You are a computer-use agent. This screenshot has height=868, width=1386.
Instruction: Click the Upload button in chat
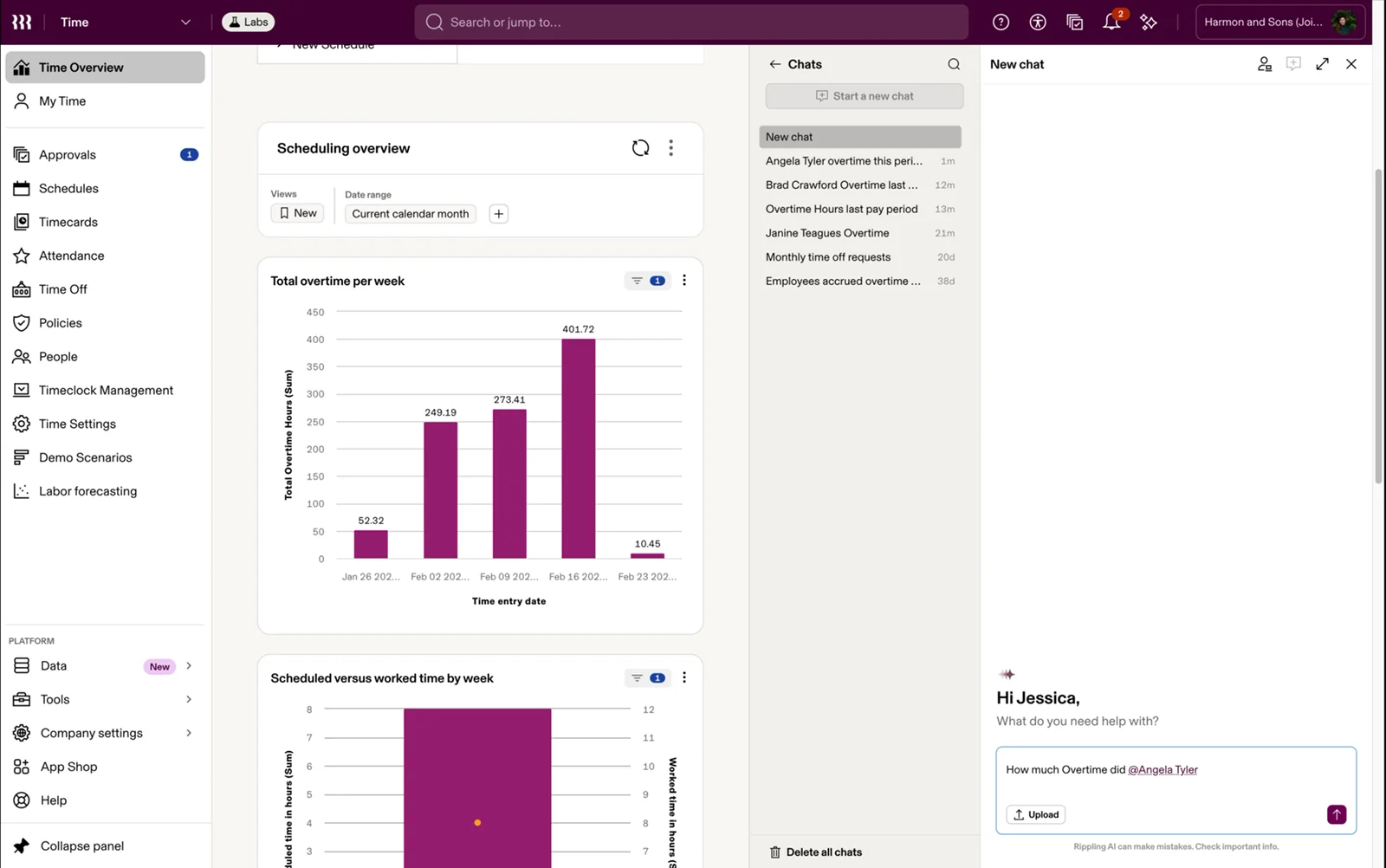pyautogui.click(x=1036, y=814)
